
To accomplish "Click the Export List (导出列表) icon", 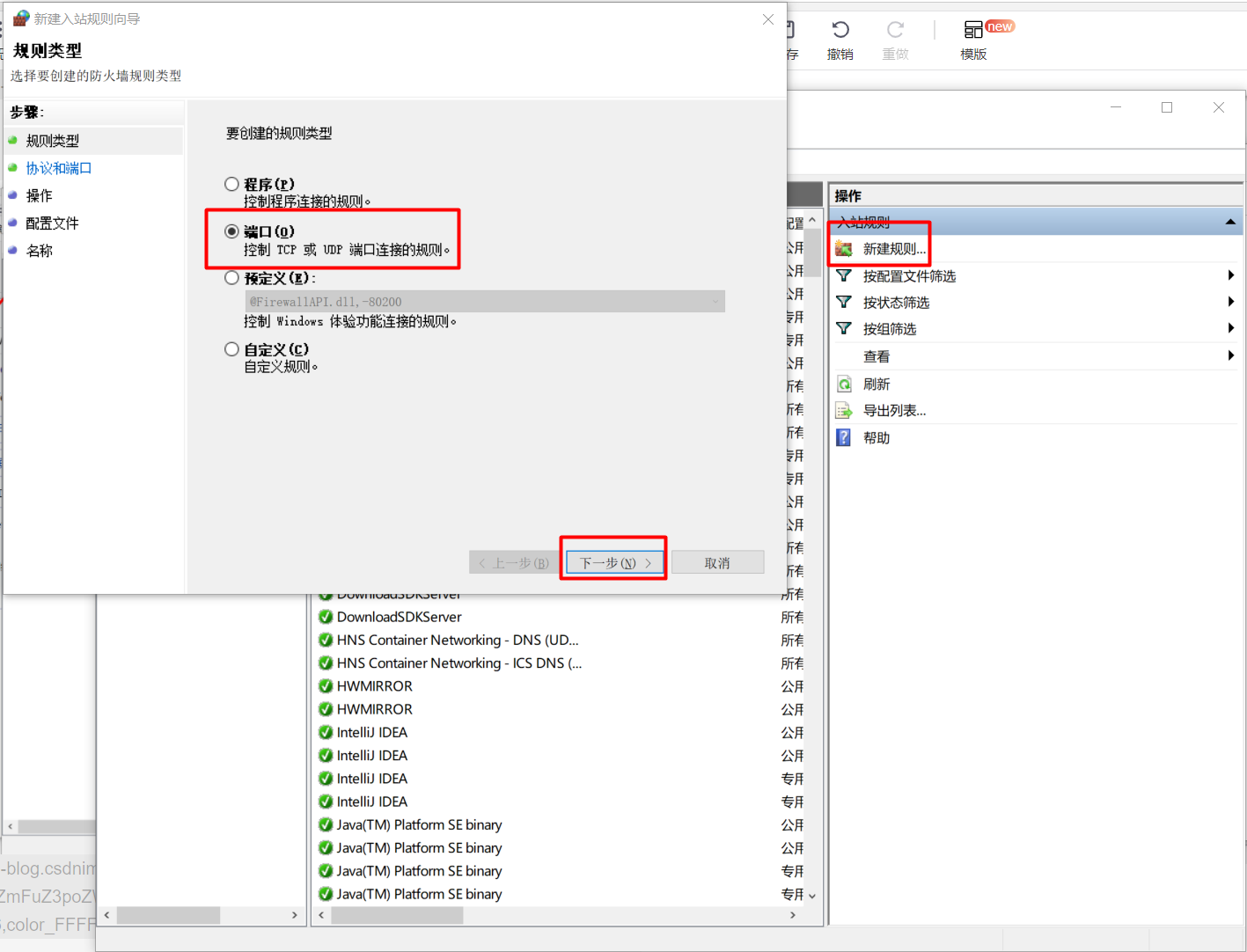I will 844,411.
